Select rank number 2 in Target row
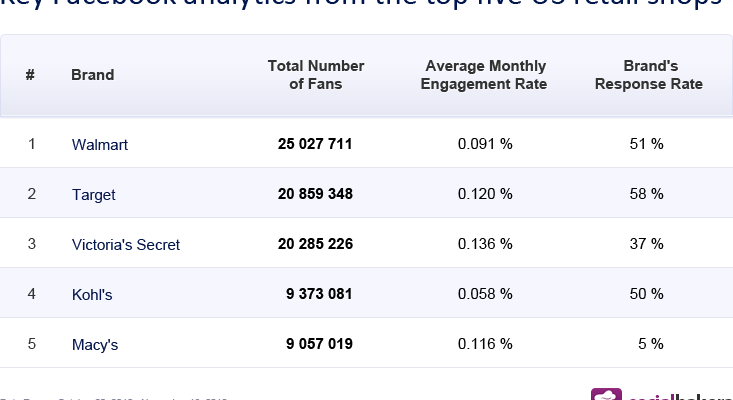Viewport: 733px width, 400px height. click(31, 194)
